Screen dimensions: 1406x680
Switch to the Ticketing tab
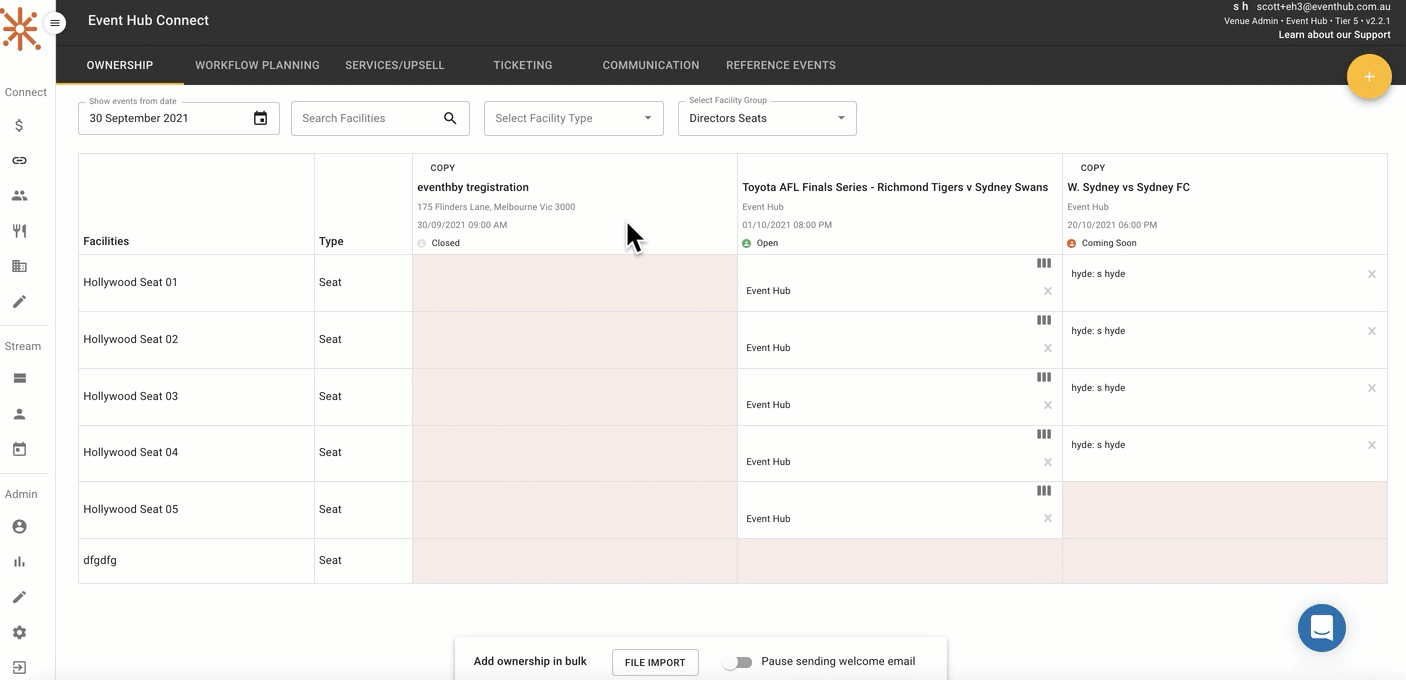(x=523, y=65)
